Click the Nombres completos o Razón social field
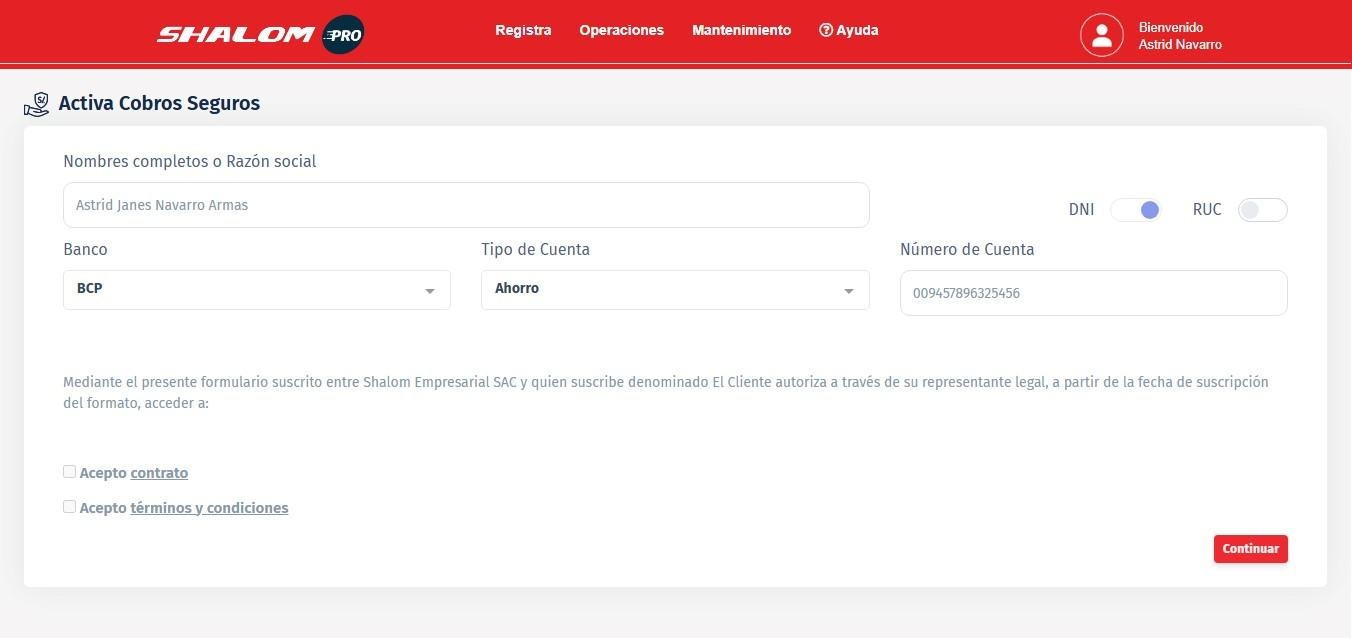Screen dimensions: 1352x638 click(466, 205)
